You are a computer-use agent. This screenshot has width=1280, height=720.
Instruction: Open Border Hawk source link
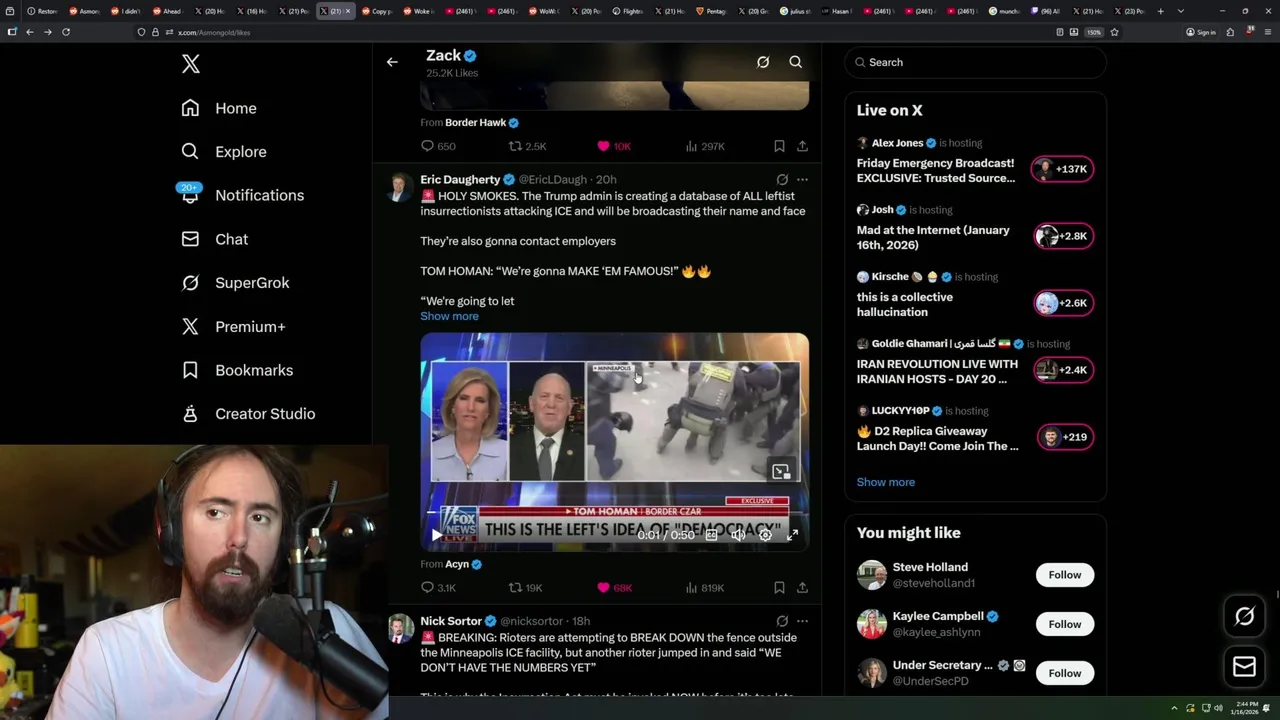(476, 123)
